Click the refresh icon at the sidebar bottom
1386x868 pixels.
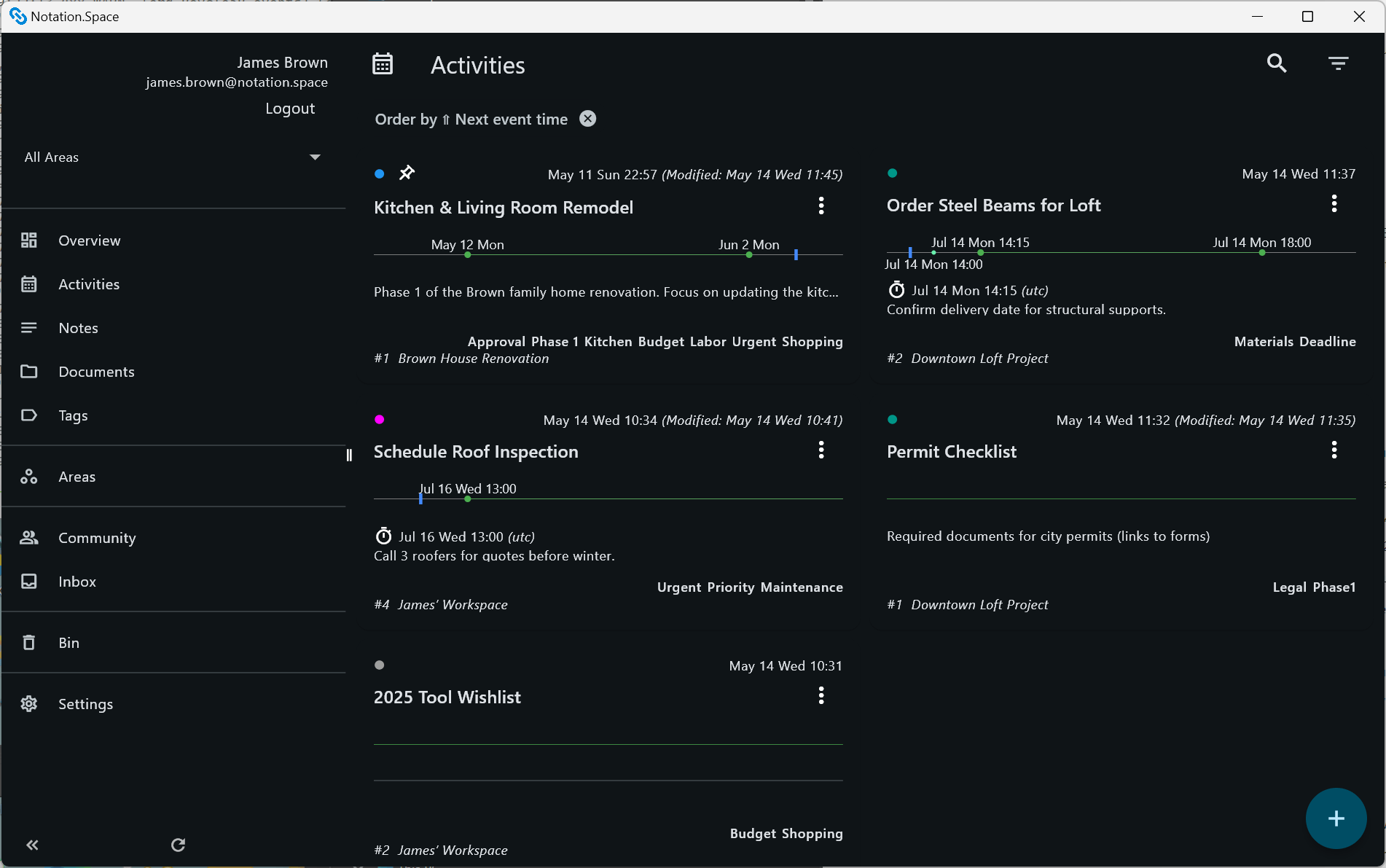(x=178, y=845)
